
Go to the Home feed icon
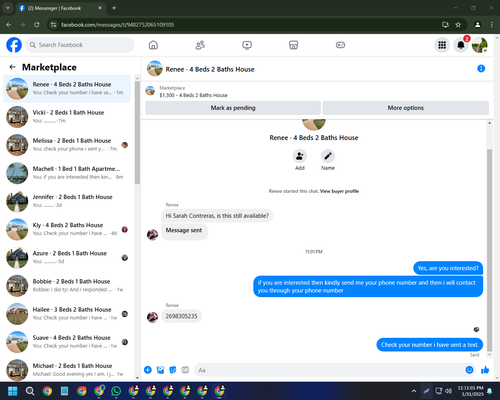pyautogui.click(x=153, y=45)
